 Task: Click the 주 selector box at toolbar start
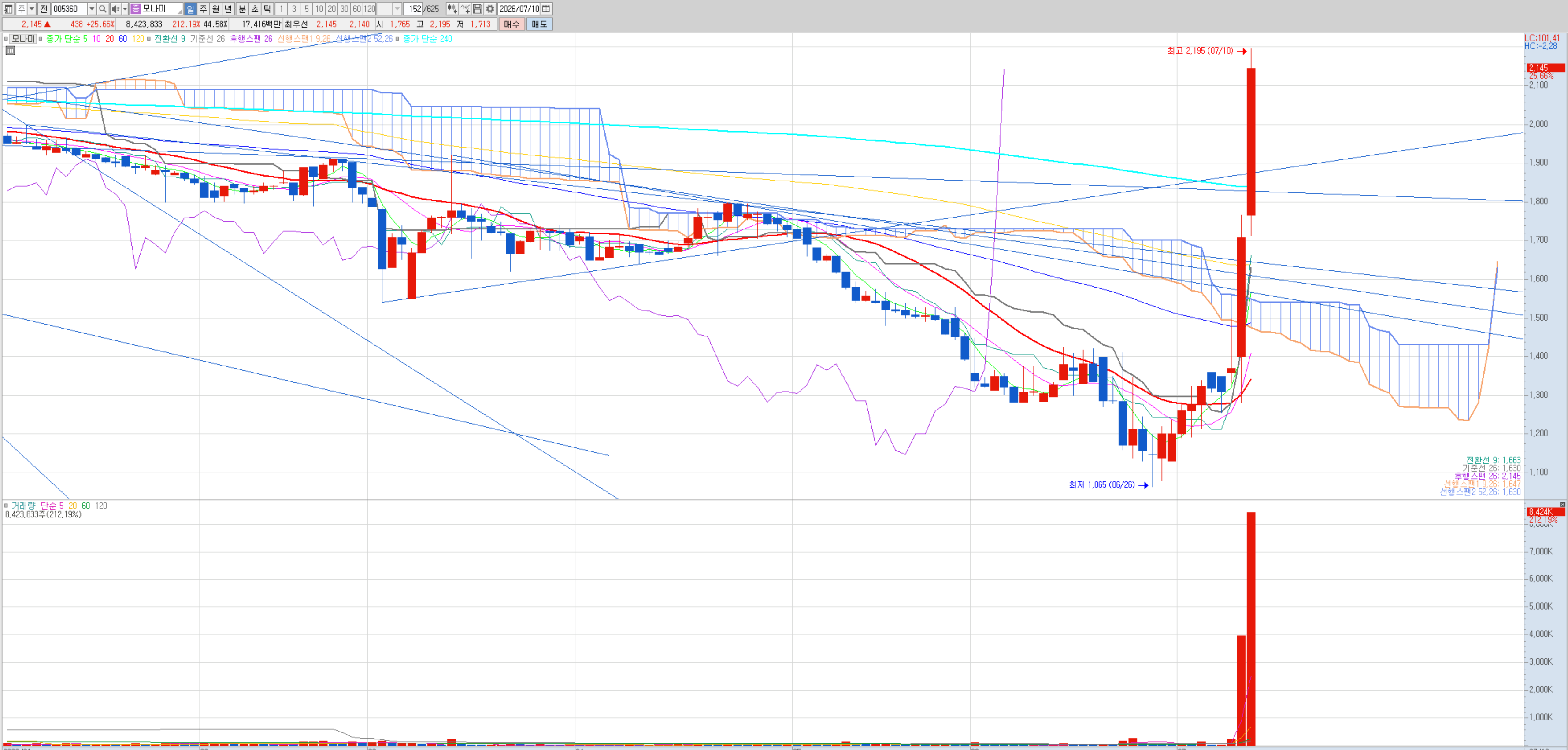(x=21, y=8)
